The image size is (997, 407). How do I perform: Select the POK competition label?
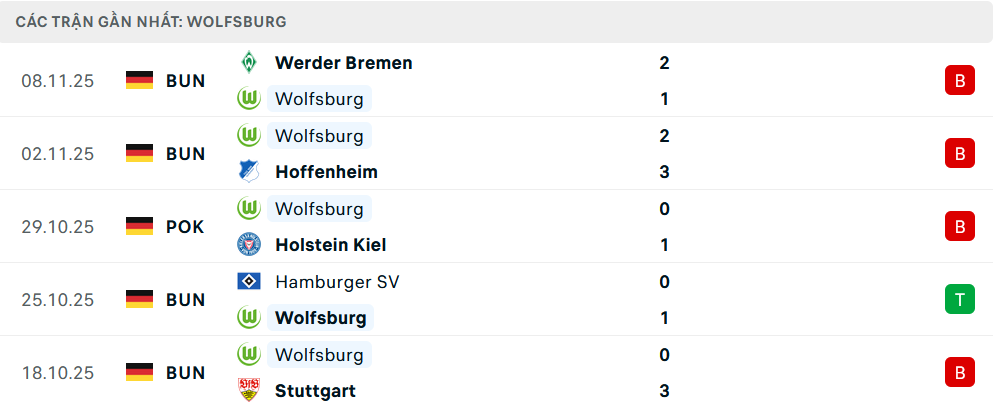pyautogui.click(x=185, y=227)
